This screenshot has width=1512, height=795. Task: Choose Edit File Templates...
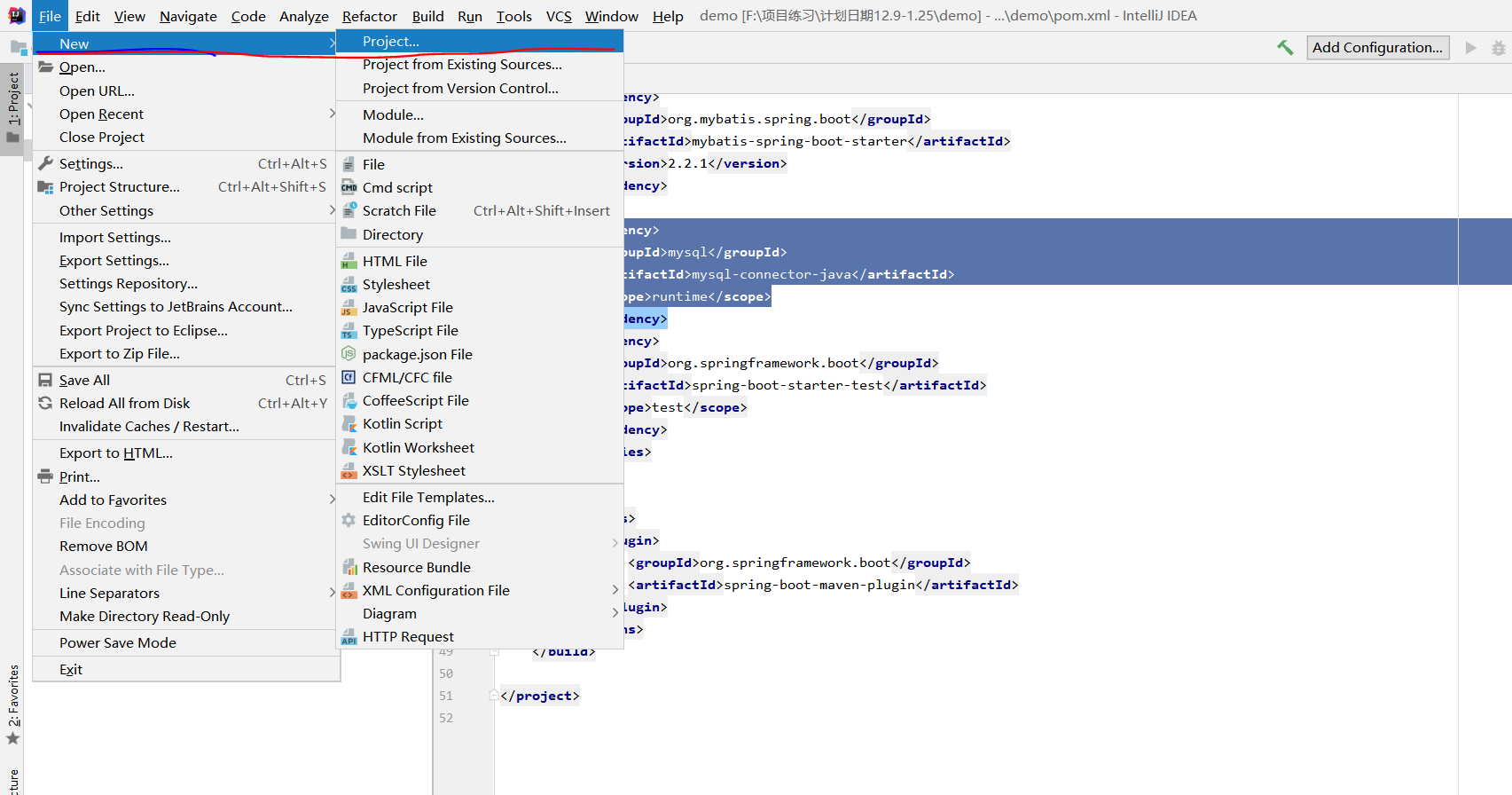click(x=480, y=497)
